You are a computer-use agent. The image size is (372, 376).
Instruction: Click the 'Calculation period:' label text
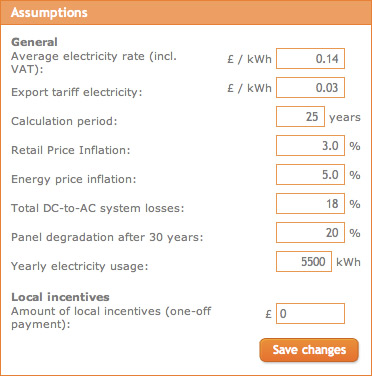pyautogui.click(x=64, y=121)
